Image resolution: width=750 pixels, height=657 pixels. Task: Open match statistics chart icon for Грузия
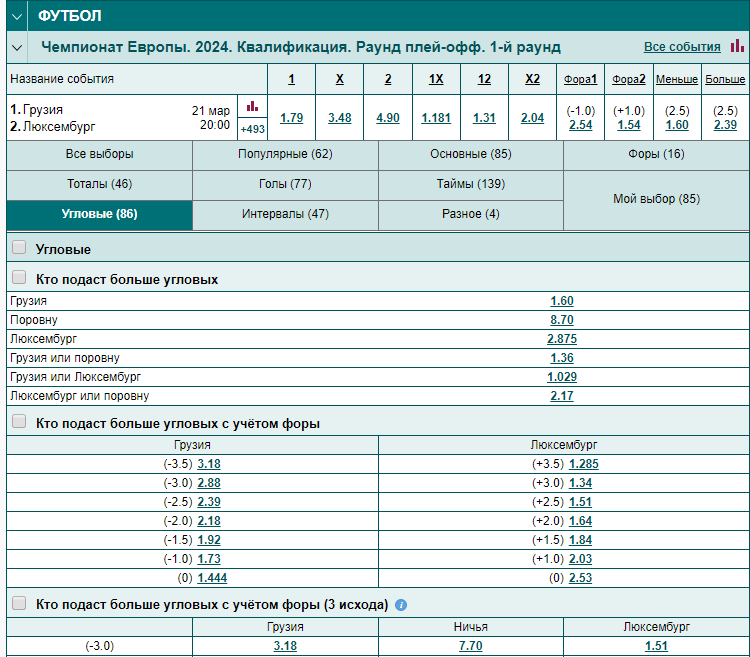(252, 106)
